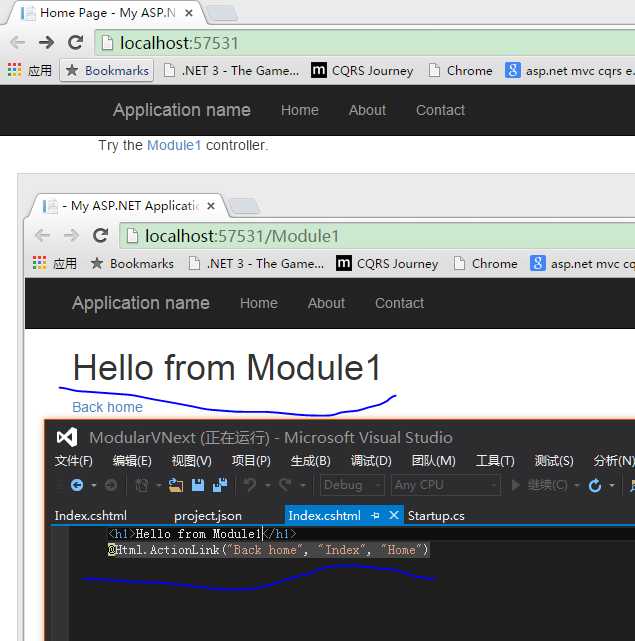Open CQRS Journey bookmark in Module1 window
The image size is (635, 641).
[x=387, y=264]
